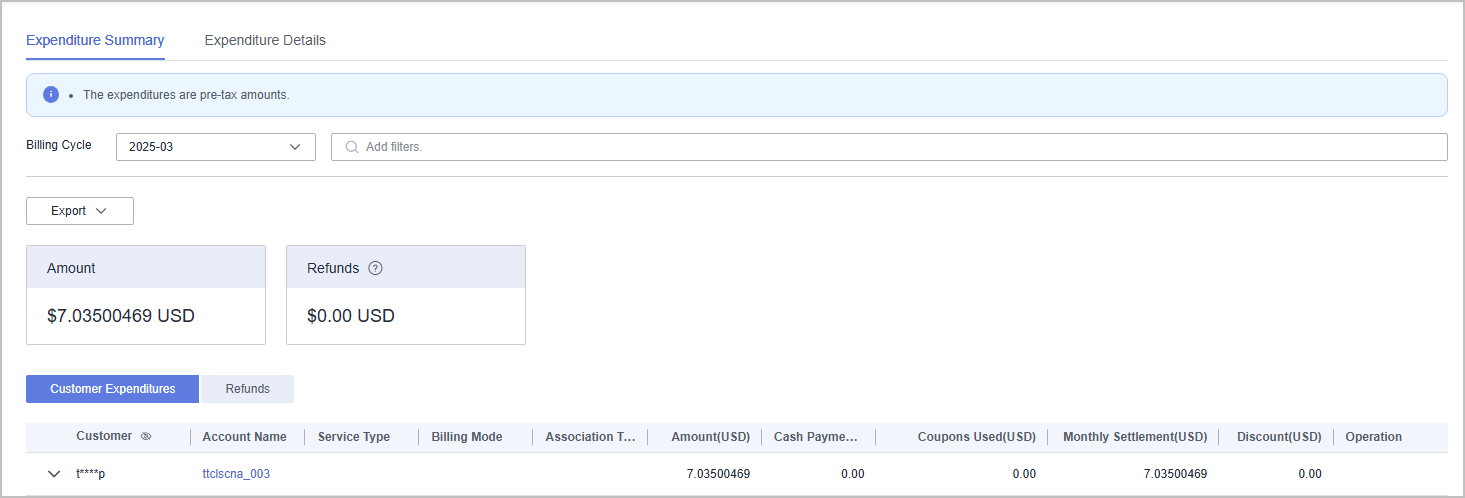Screen dimensions: 1465x498
Task: Switch to the Refunds sub-tab
Action: point(247,389)
